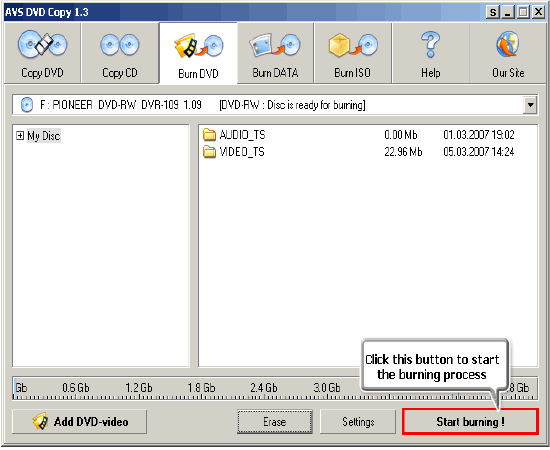This screenshot has width=550, height=450.
Task: Open the Settings button
Action: 358,422
